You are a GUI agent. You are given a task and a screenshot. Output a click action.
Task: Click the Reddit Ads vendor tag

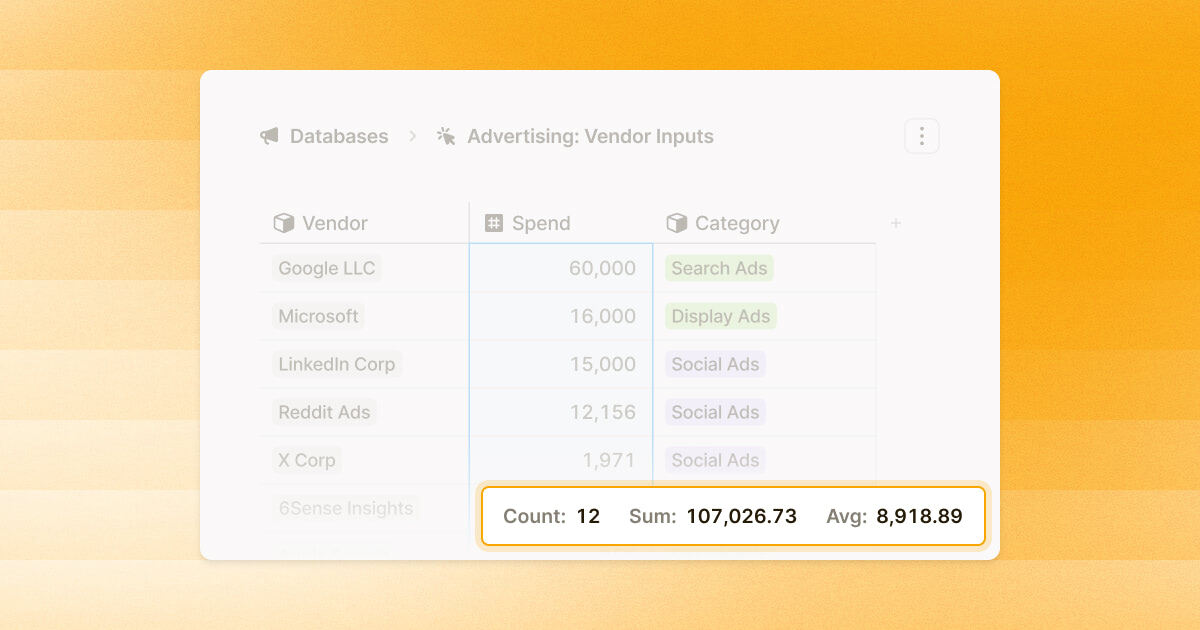[324, 412]
